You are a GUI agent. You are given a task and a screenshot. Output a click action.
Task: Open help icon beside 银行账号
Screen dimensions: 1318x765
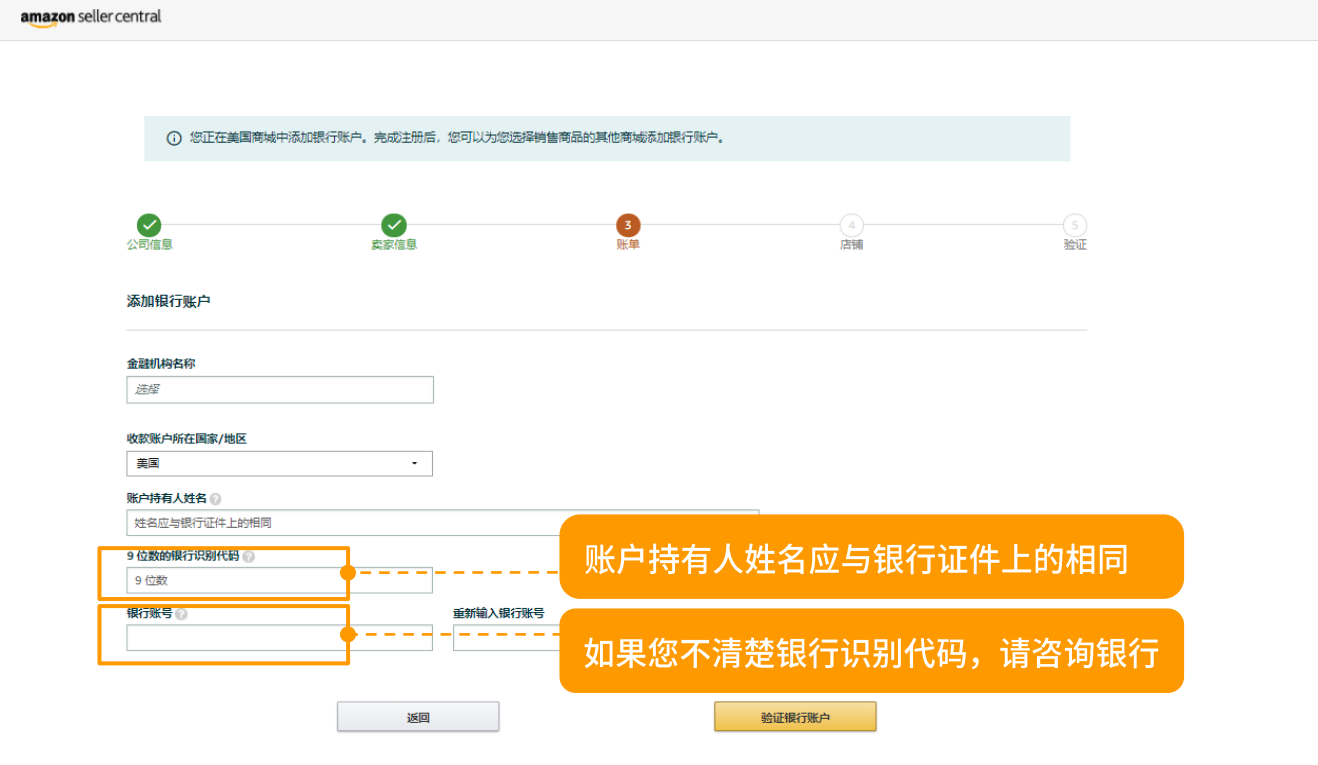click(181, 614)
